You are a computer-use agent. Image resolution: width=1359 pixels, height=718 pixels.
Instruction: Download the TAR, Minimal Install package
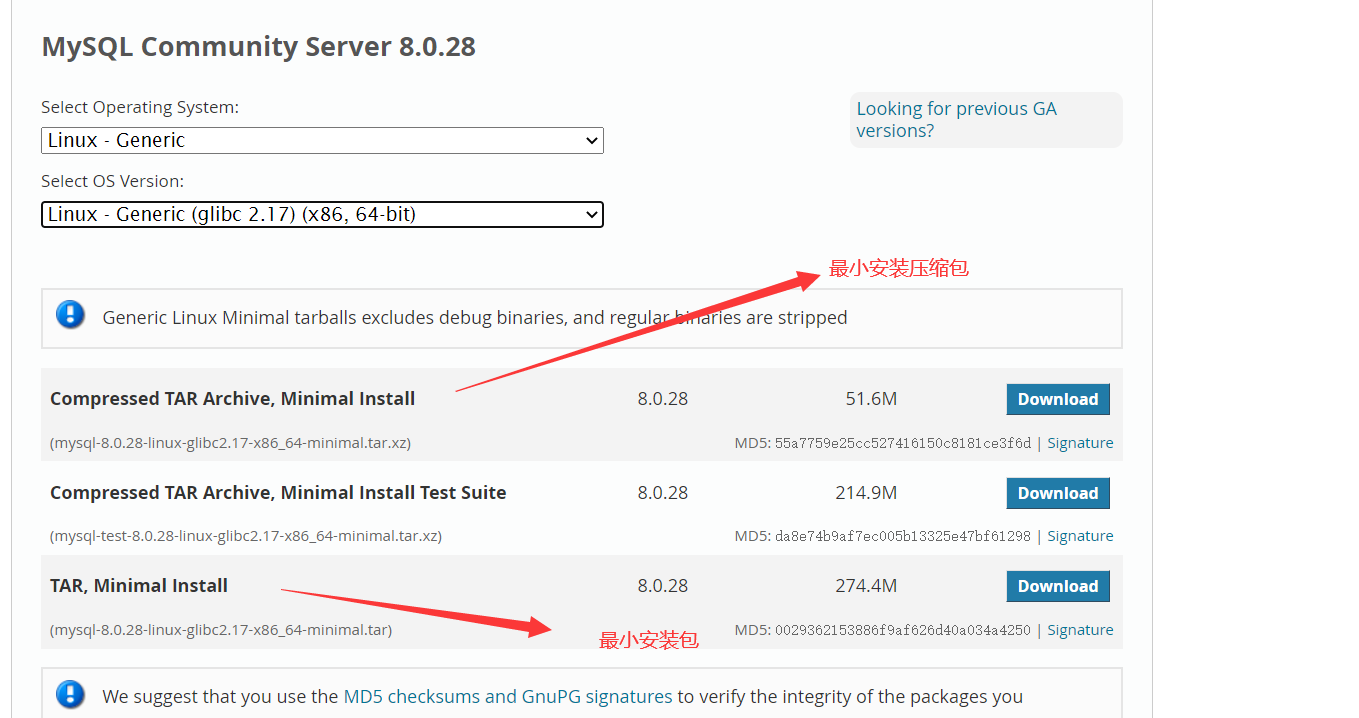tap(1058, 586)
